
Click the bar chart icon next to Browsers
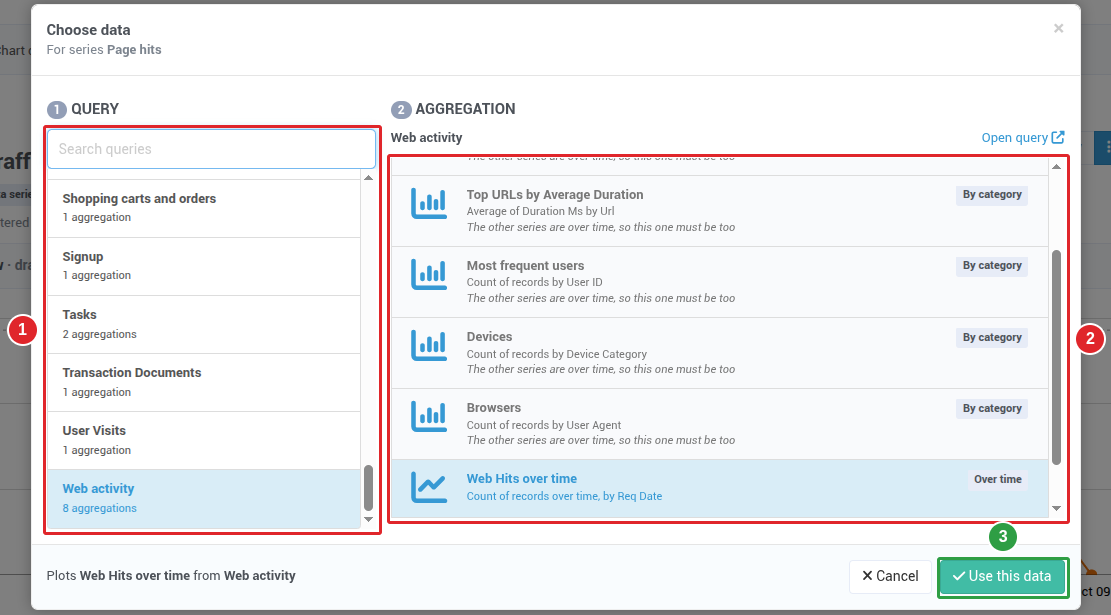pyautogui.click(x=429, y=417)
